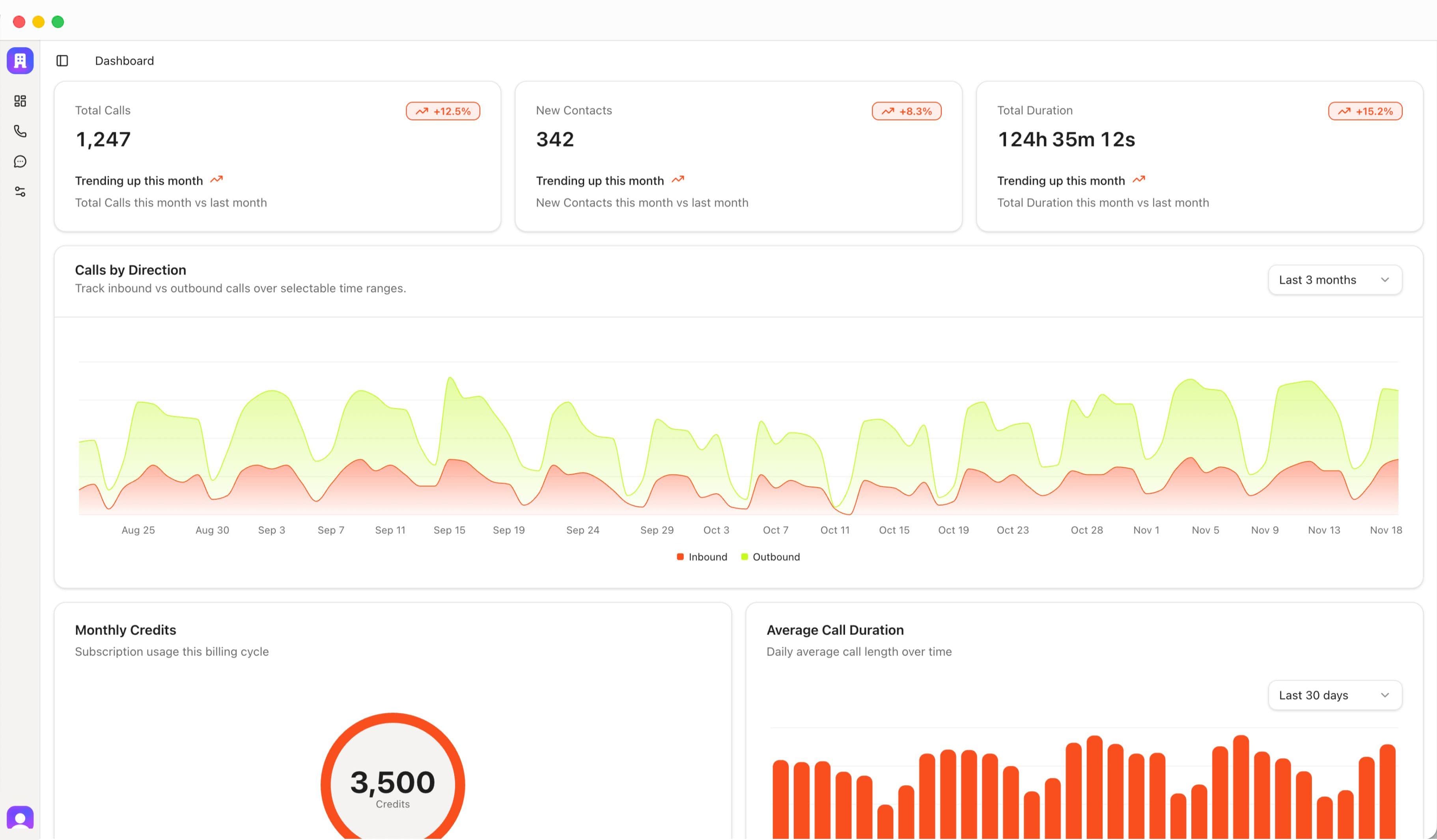The image size is (1437, 840).
Task: Toggle Outbound series in chart legend
Action: pyautogui.click(x=770, y=556)
